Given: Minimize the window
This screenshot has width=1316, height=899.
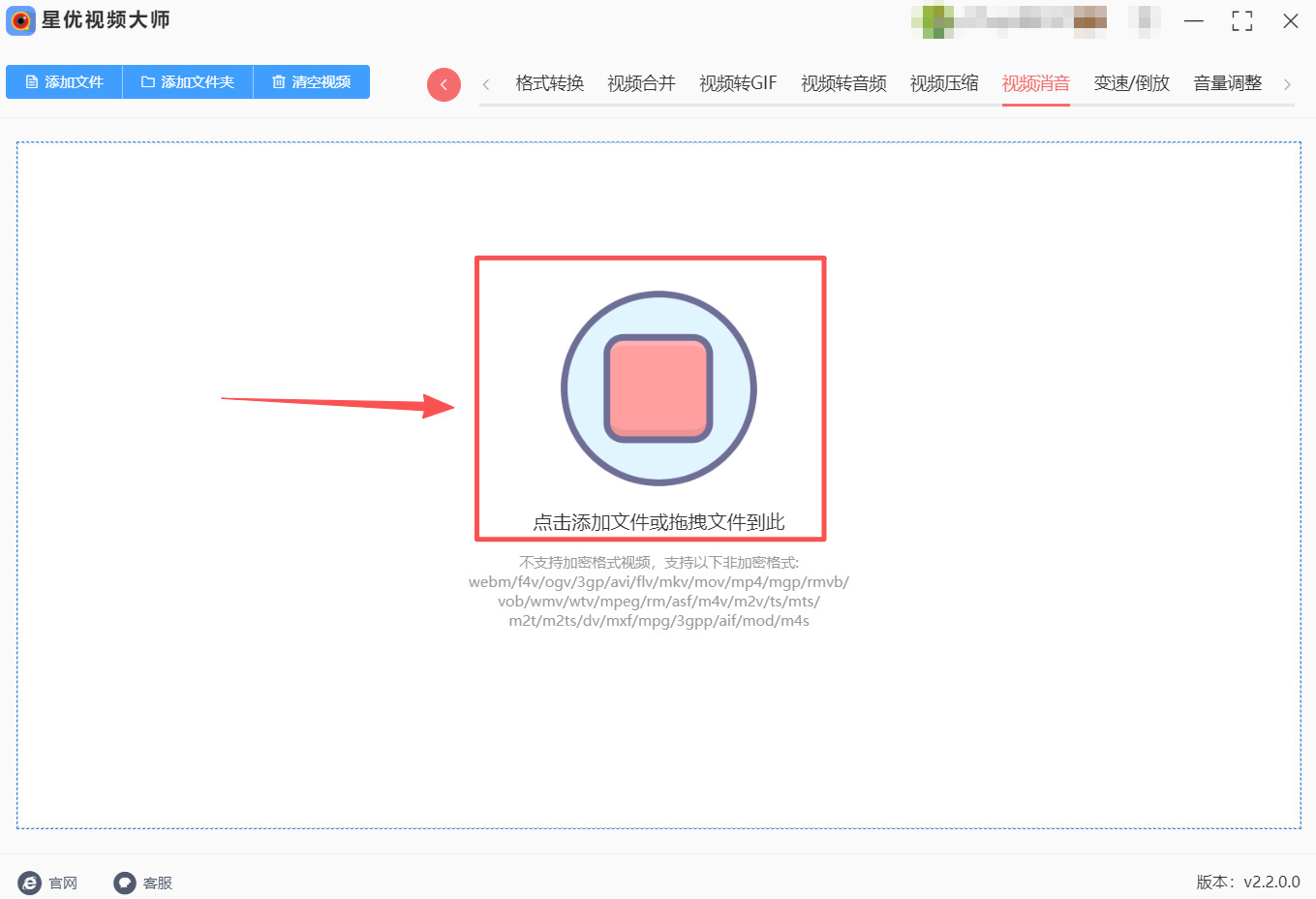Looking at the screenshot, I should point(1194,21).
